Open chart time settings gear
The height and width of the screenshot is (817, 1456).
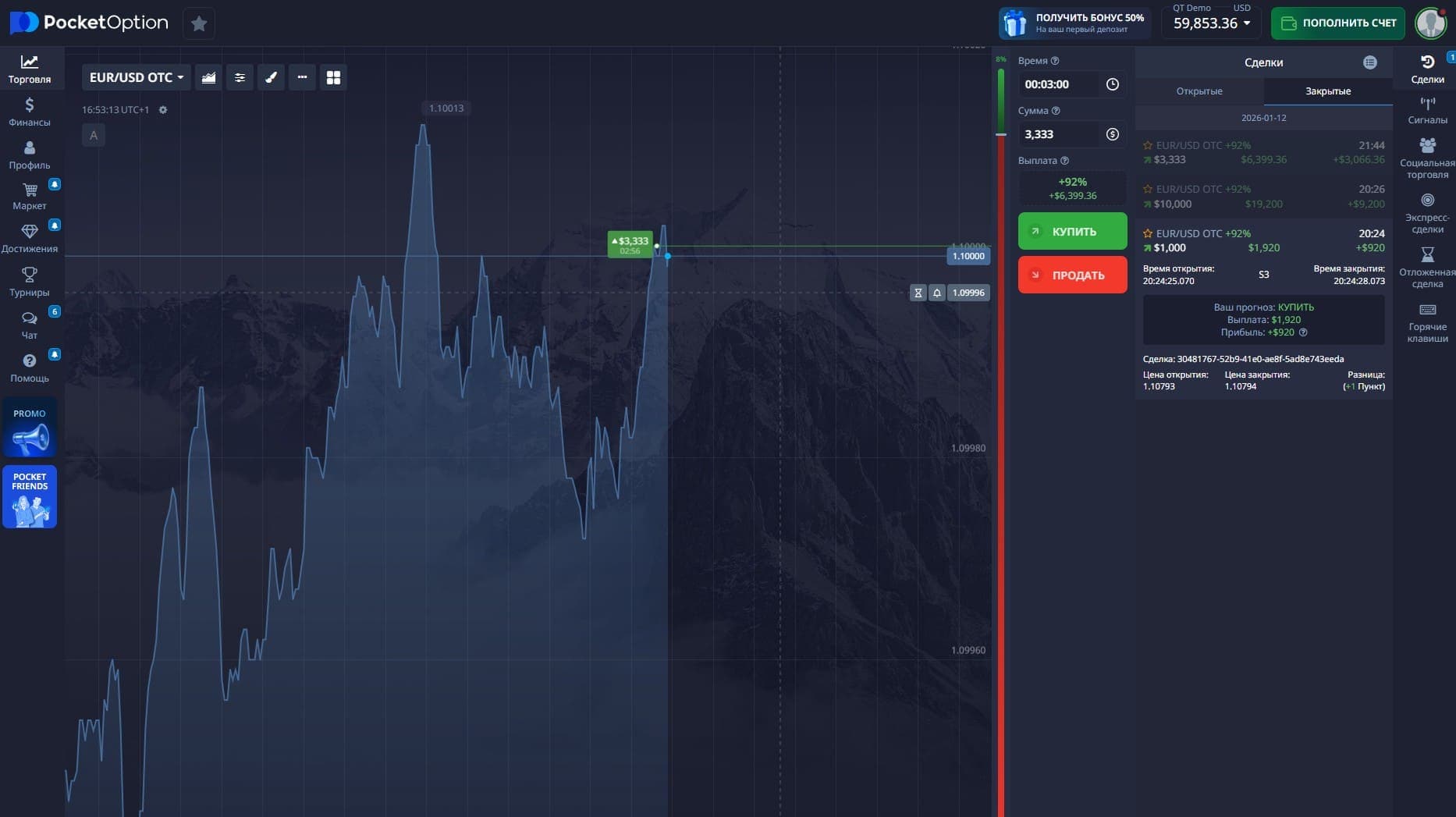[x=163, y=110]
